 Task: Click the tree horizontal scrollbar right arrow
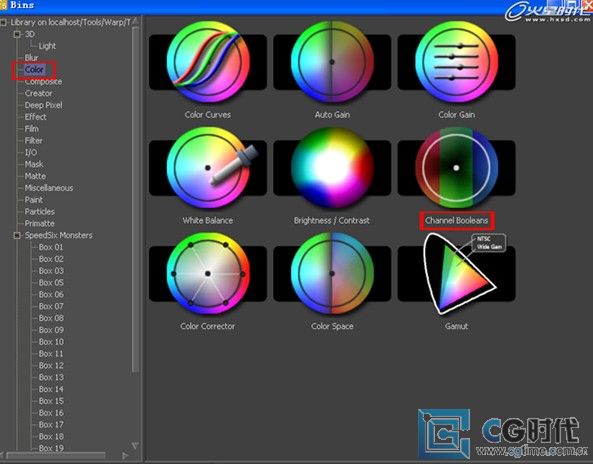click(125, 455)
